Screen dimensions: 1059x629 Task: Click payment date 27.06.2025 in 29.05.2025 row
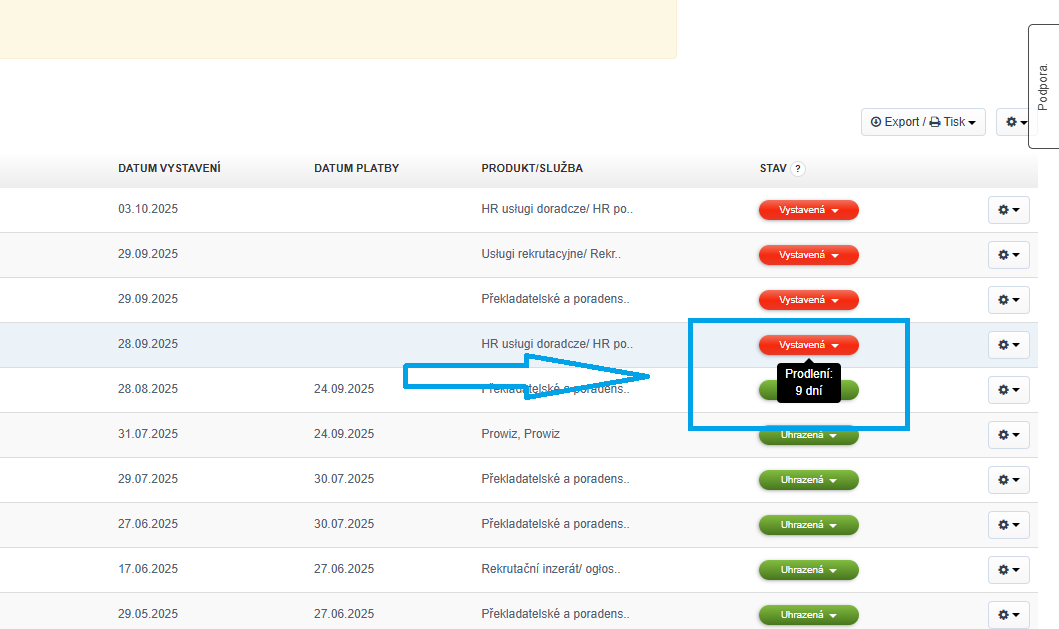[344, 614]
